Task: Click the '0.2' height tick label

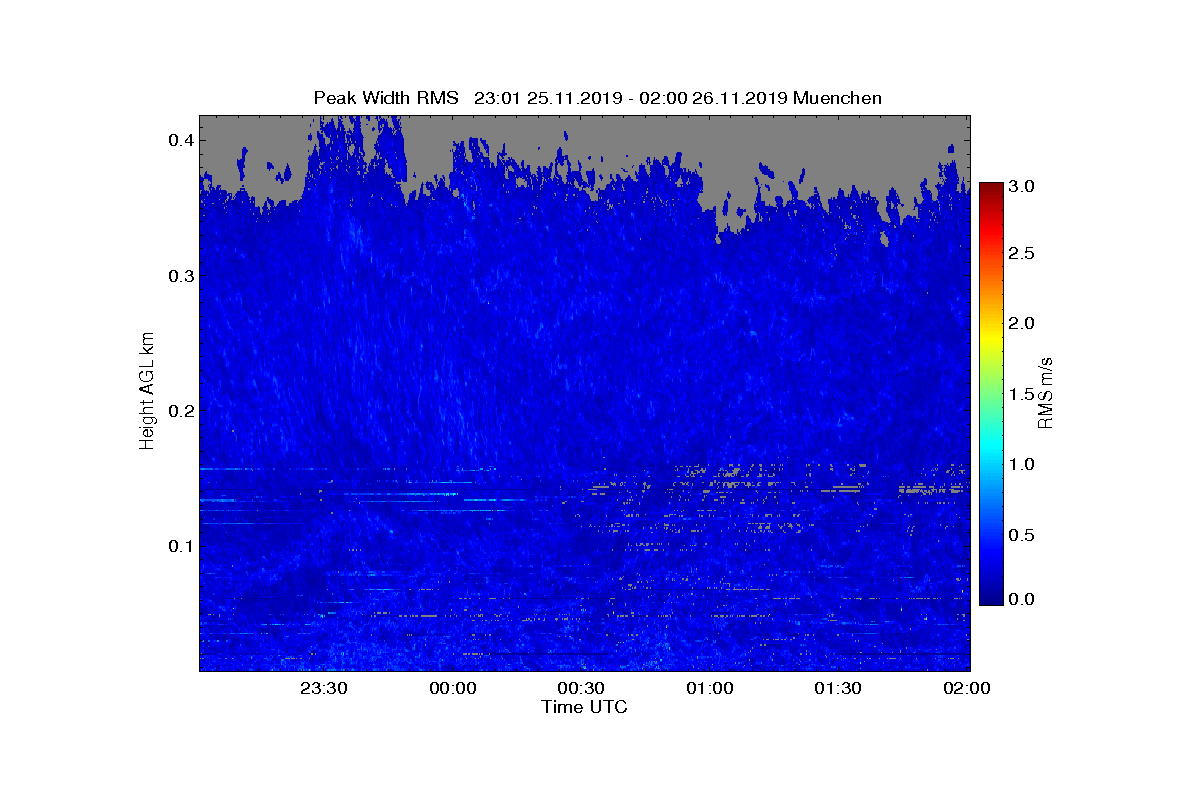Action: (x=181, y=411)
